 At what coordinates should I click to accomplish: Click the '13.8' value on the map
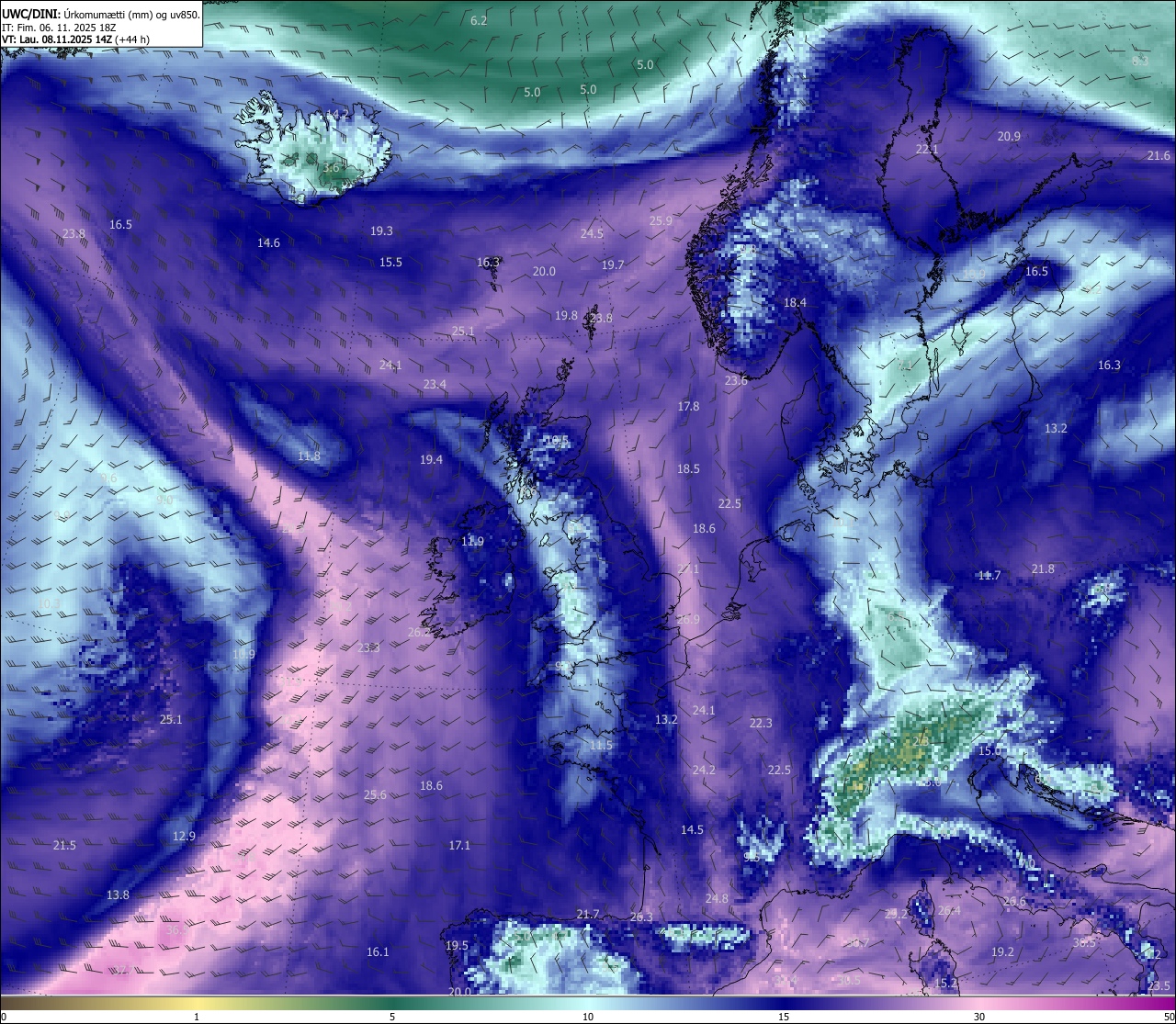(118, 895)
